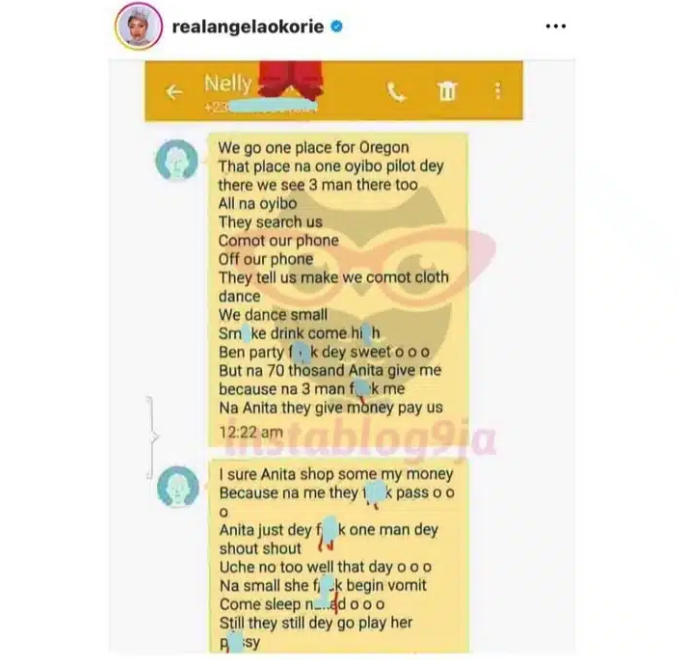Tap the blurred phone number under Nelly
Screen dimensions: 679x660
261,106
